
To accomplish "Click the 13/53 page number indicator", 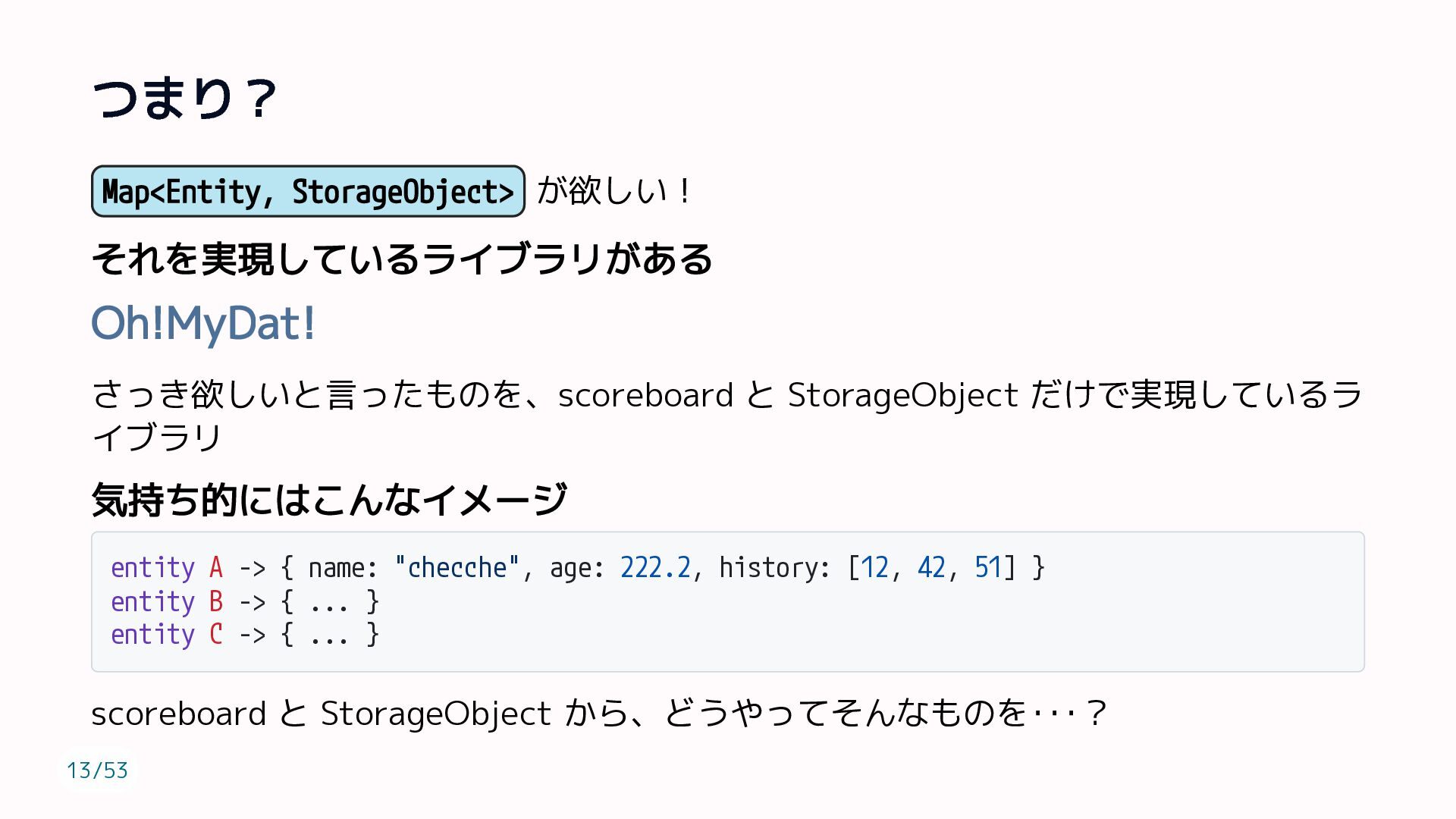I will pos(97,770).
